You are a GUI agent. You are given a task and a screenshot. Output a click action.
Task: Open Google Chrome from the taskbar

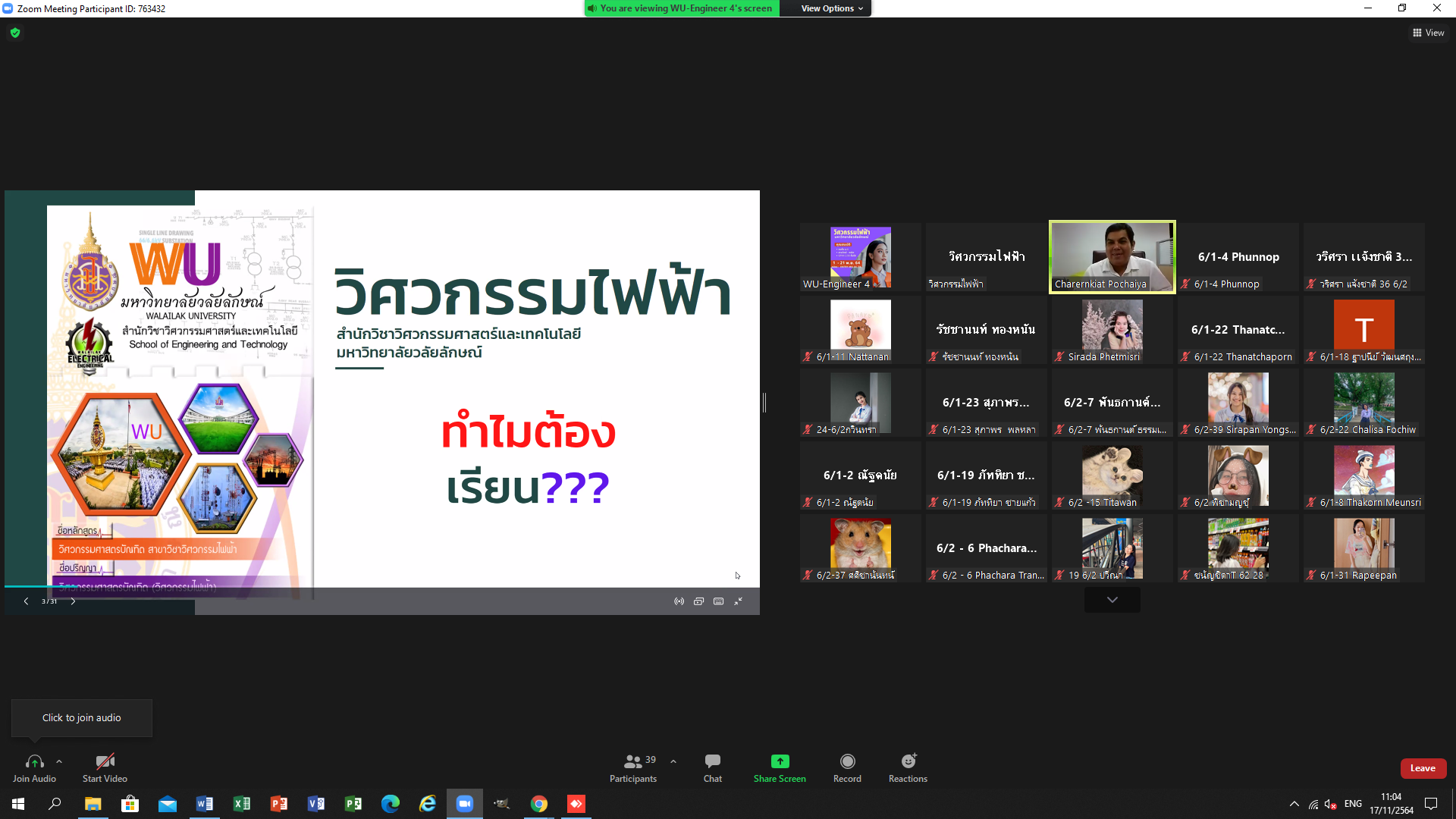(539, 804)
